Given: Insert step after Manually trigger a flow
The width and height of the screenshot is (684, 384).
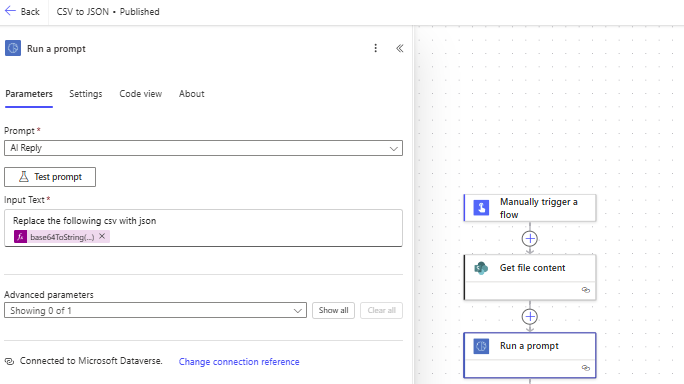Looking at the screenshot, I should click(530, 239).
